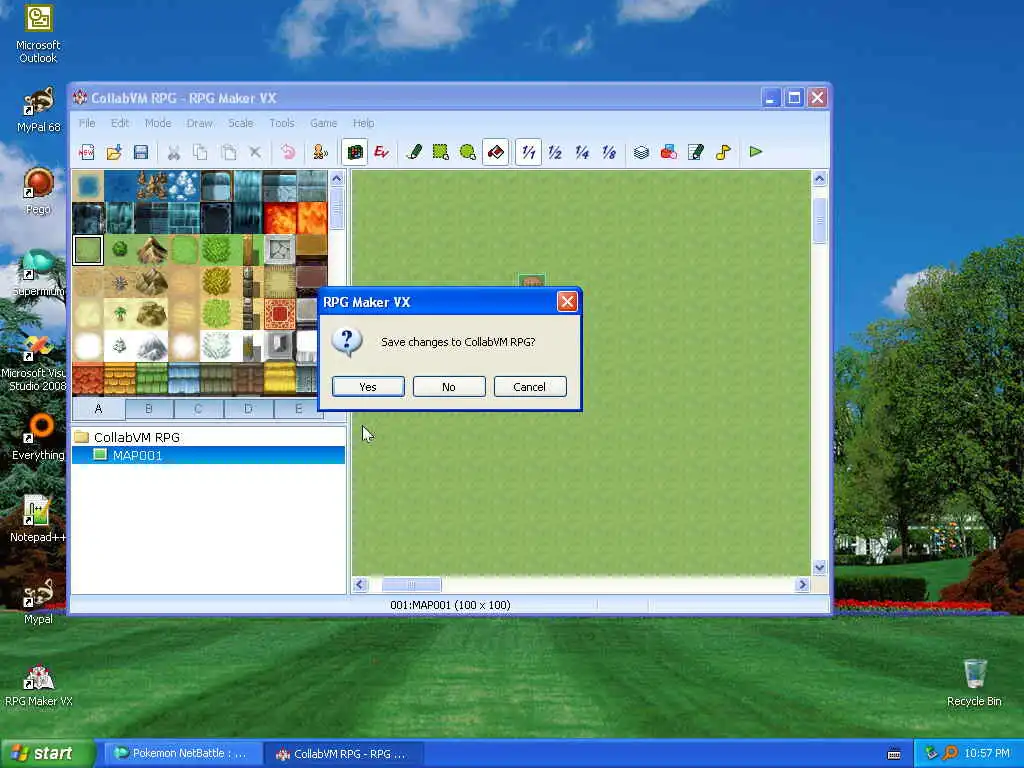Click the green Playtest arrow icon
Image resolution: width=1024 pixels, height=768 pixels.
(x=756, y=152)
